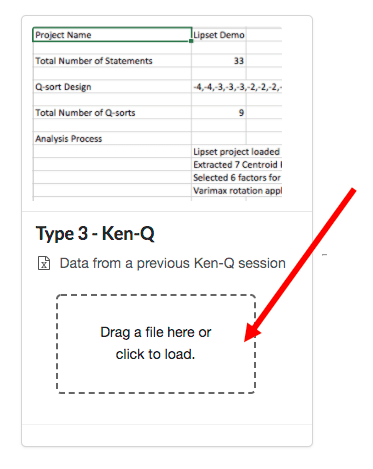Select 'Total Number of Q-sorts' cell
Viewport: 373px width, 469px height.
112,113
